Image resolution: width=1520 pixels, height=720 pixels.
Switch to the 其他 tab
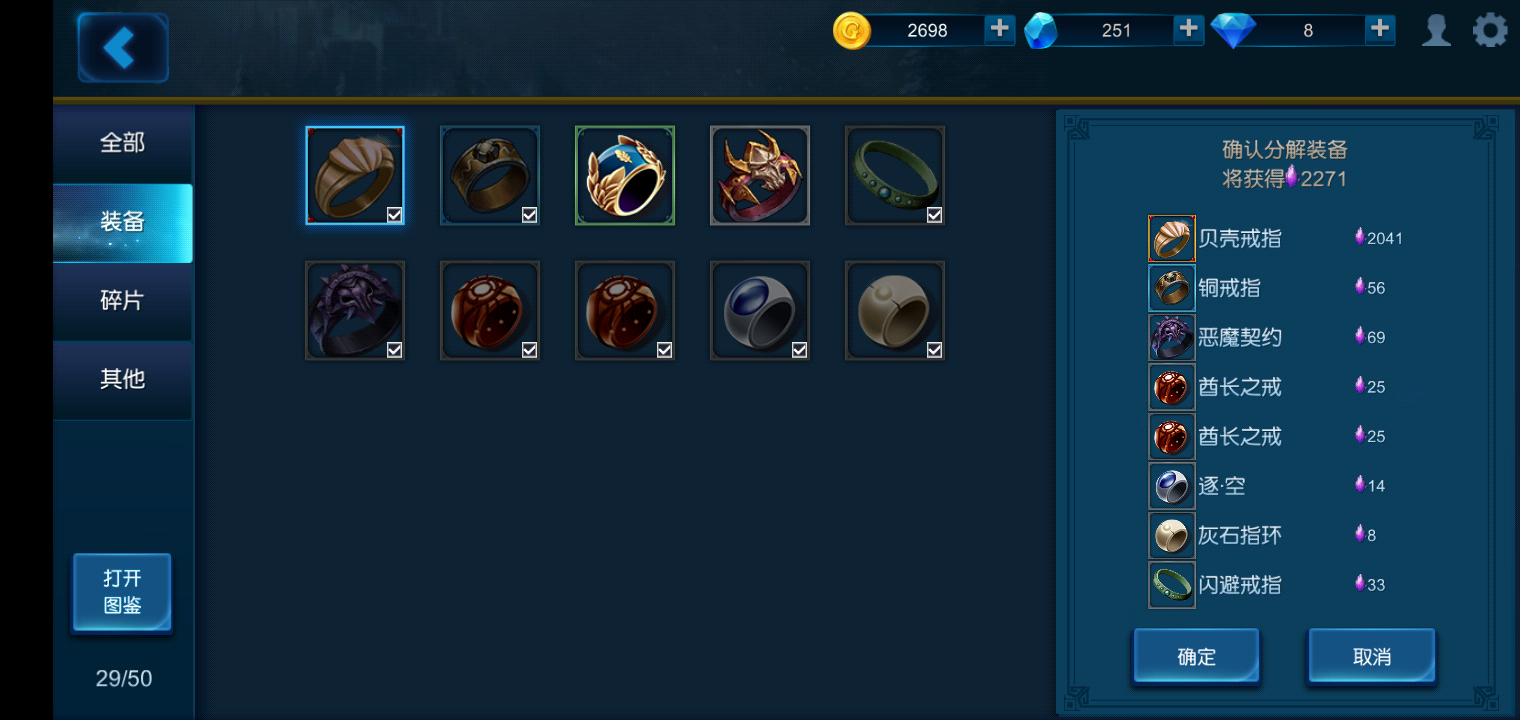click(x=123, y=379)
